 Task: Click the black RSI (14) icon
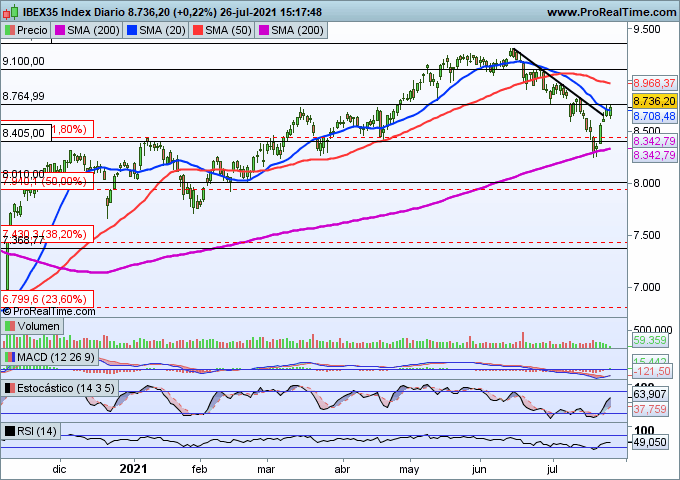10,431
